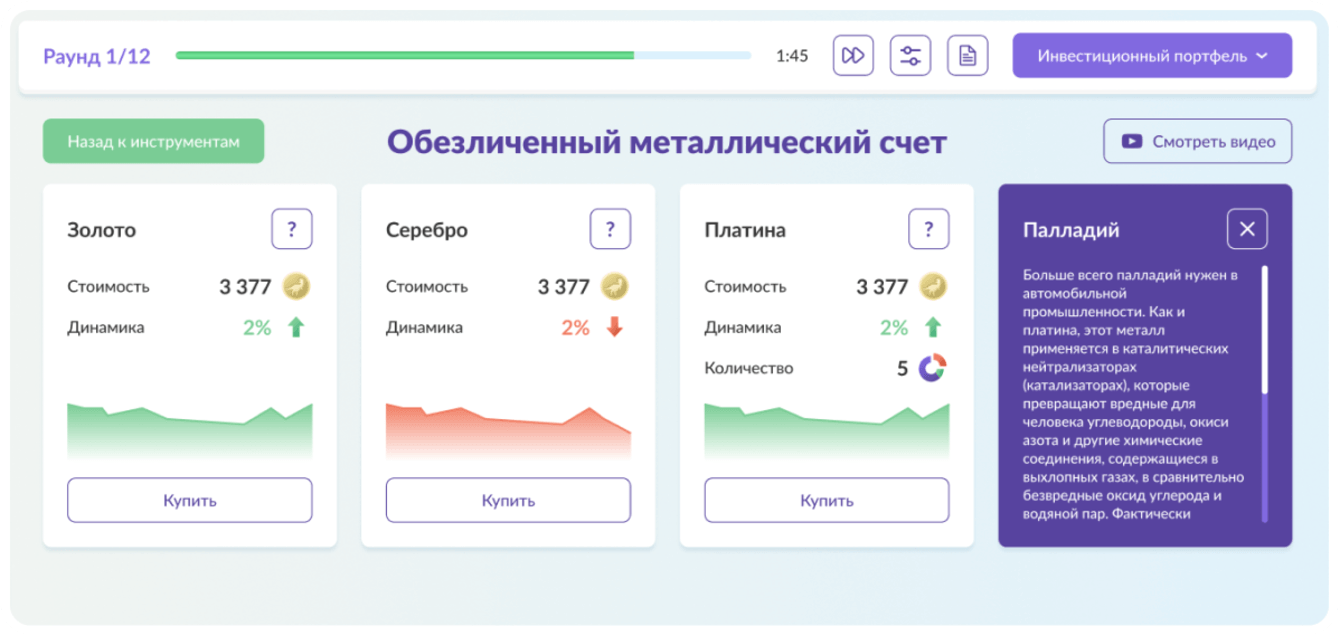
Task: Click Купить button under Золото
Action: point(190,500)
